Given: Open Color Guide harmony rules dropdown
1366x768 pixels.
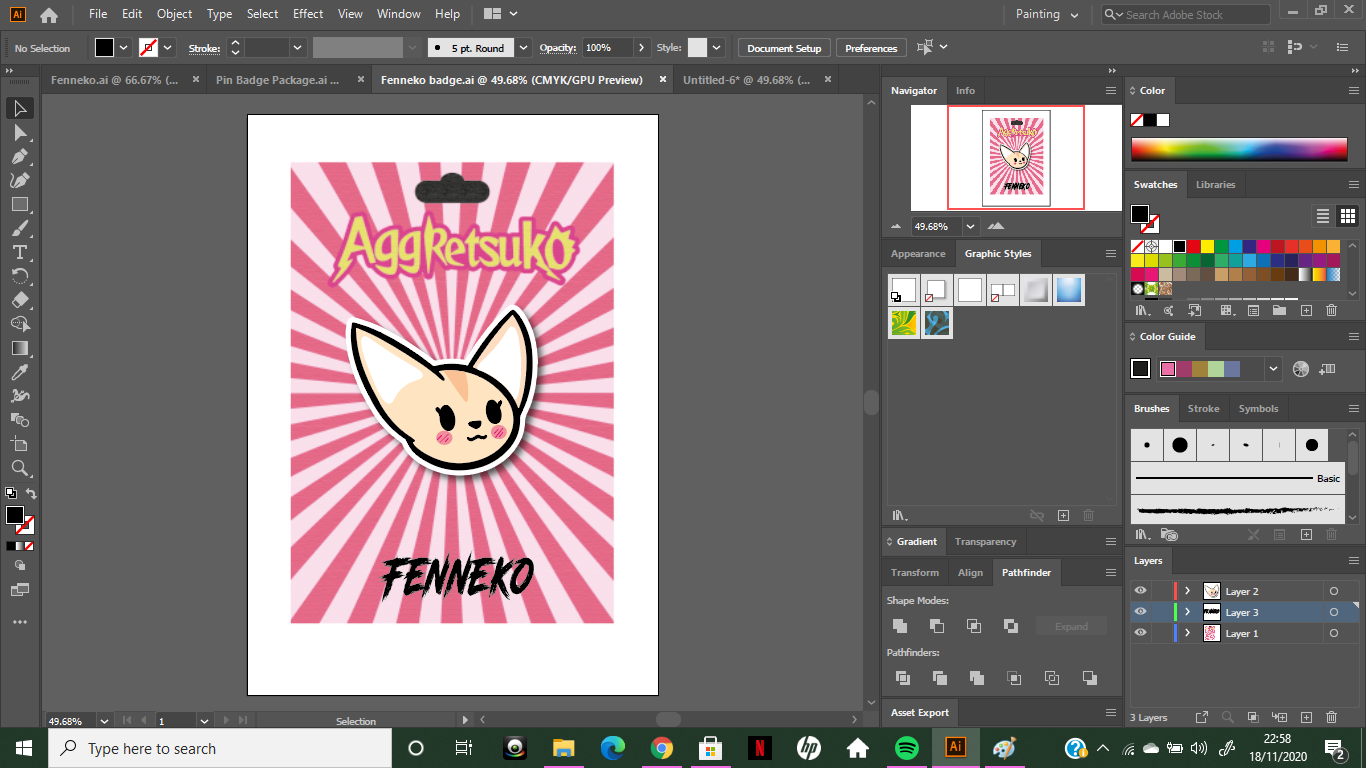Looking at the screenshot, I should pyautogui.click(x=1273, y=369).
